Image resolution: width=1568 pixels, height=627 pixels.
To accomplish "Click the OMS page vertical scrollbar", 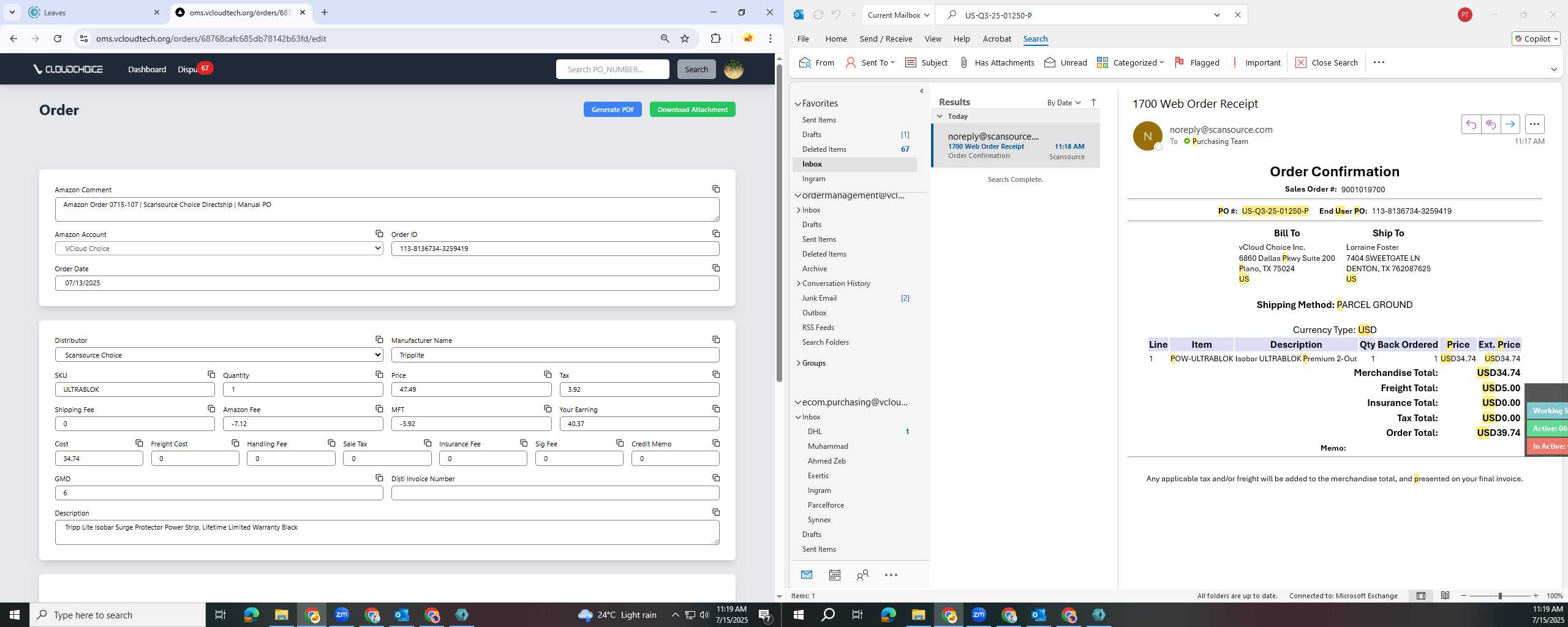I will point(779,222).
